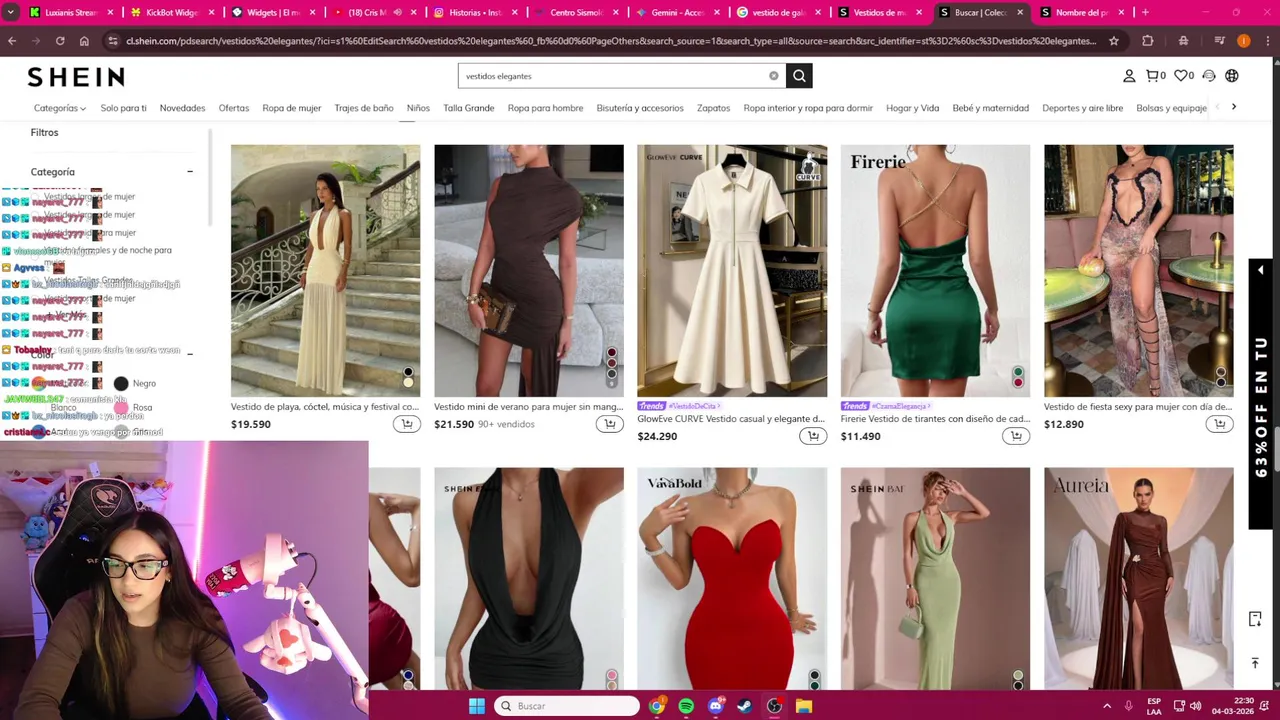Add the $19.590 beach dress to cart

[406, 424]
